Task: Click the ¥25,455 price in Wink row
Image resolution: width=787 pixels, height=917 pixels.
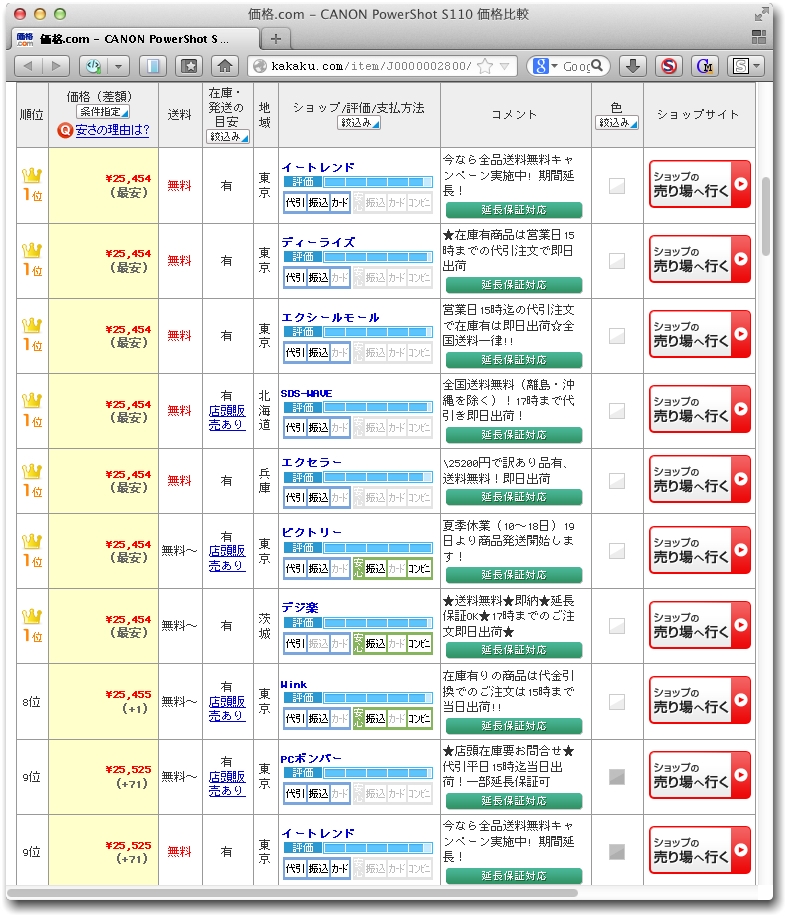Action: point(128,695)
